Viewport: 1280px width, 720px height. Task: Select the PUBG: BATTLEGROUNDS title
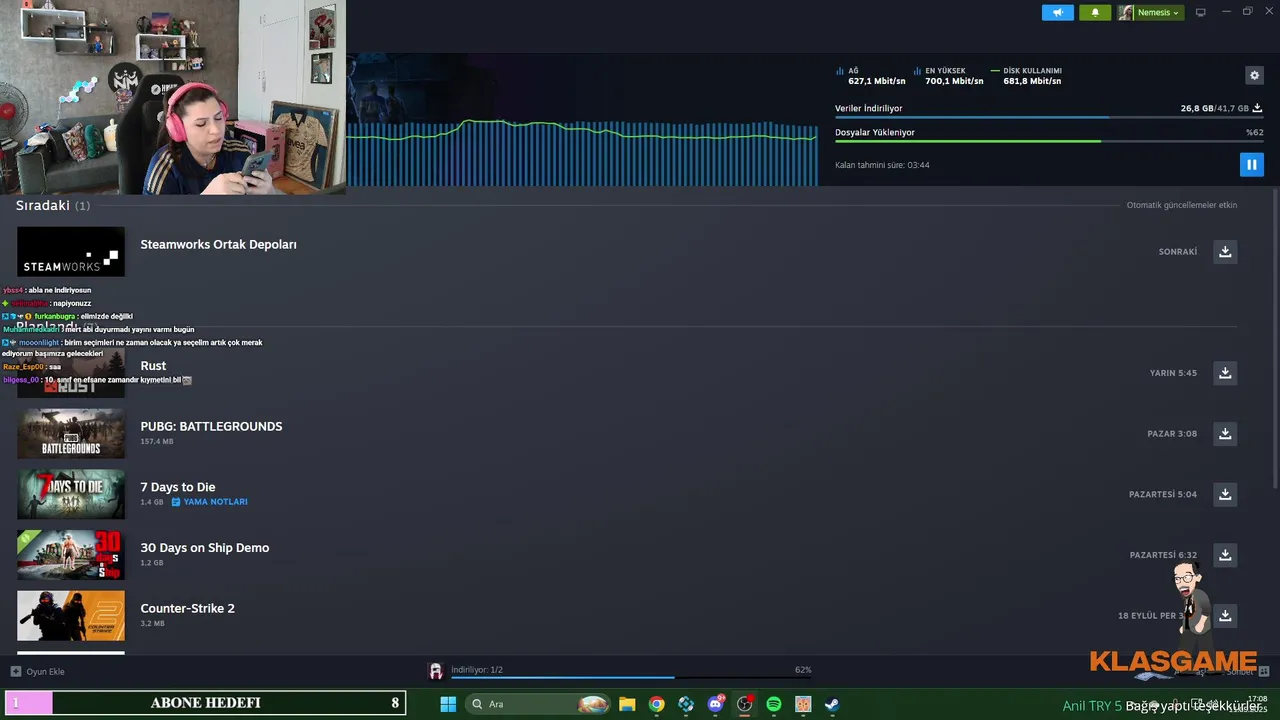pos(211,426)
